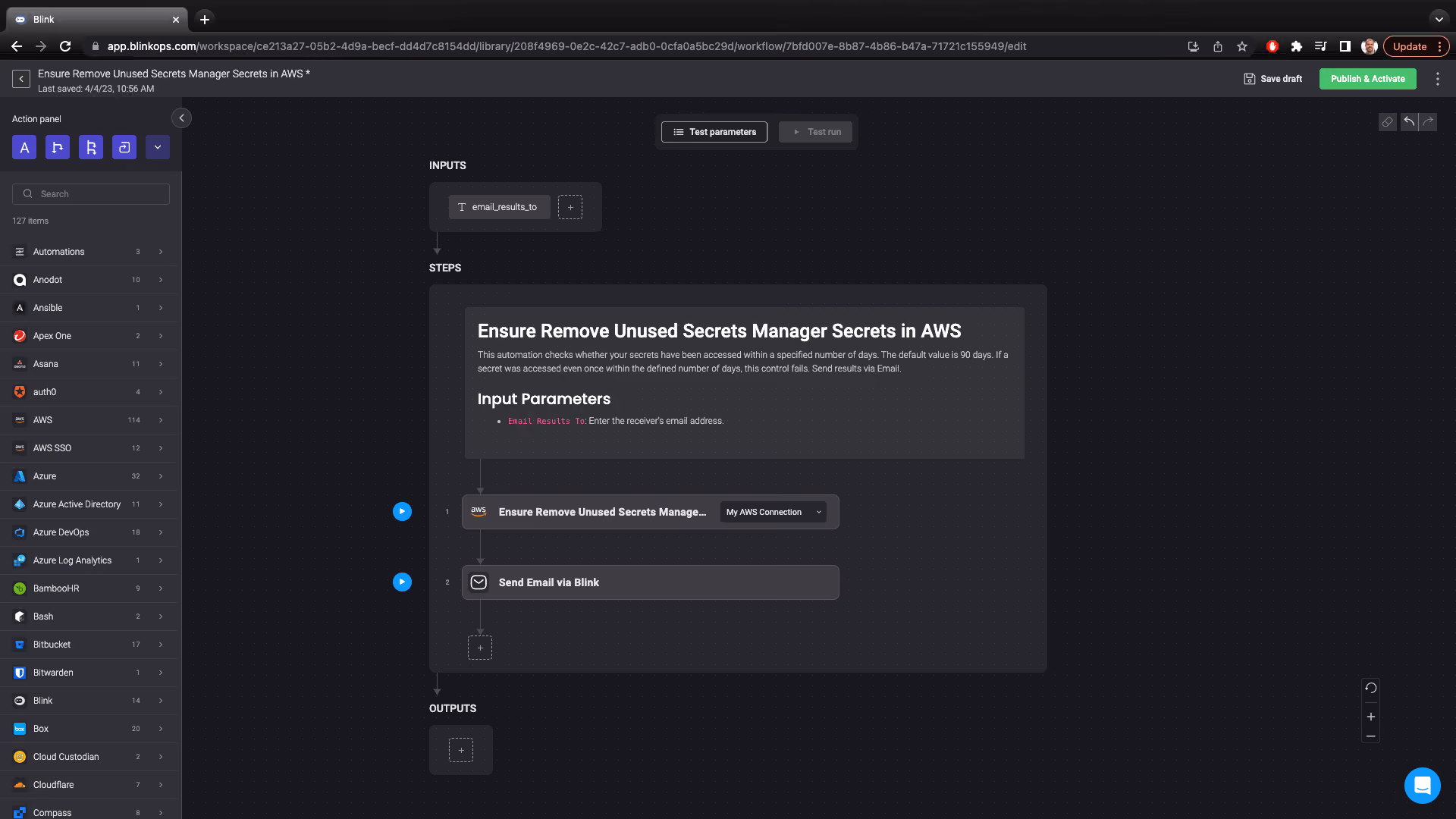Image resolution: width=1456 pixels, height=819 pixels.
Task: Select the Blink browser tab
Action: (x=97, y=20)
